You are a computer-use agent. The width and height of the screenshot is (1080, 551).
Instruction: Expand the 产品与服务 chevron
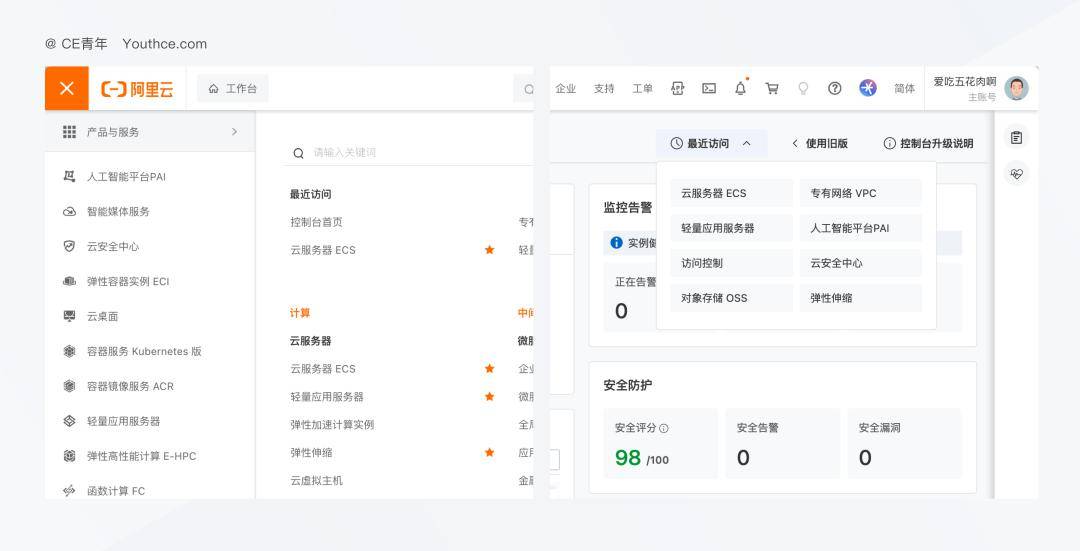pyautogui.click(x=234, y=132)
